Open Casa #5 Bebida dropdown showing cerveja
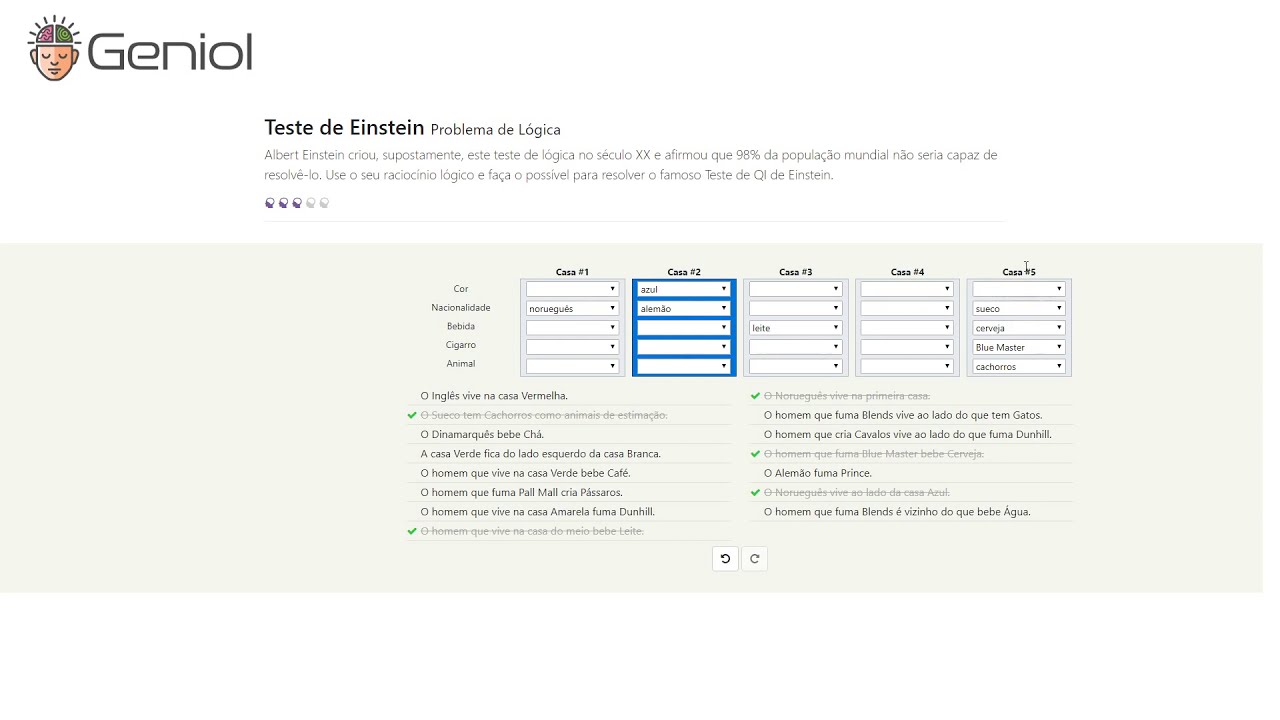The width and height of the screenshot is (1280, 720). coord(1019,327)
